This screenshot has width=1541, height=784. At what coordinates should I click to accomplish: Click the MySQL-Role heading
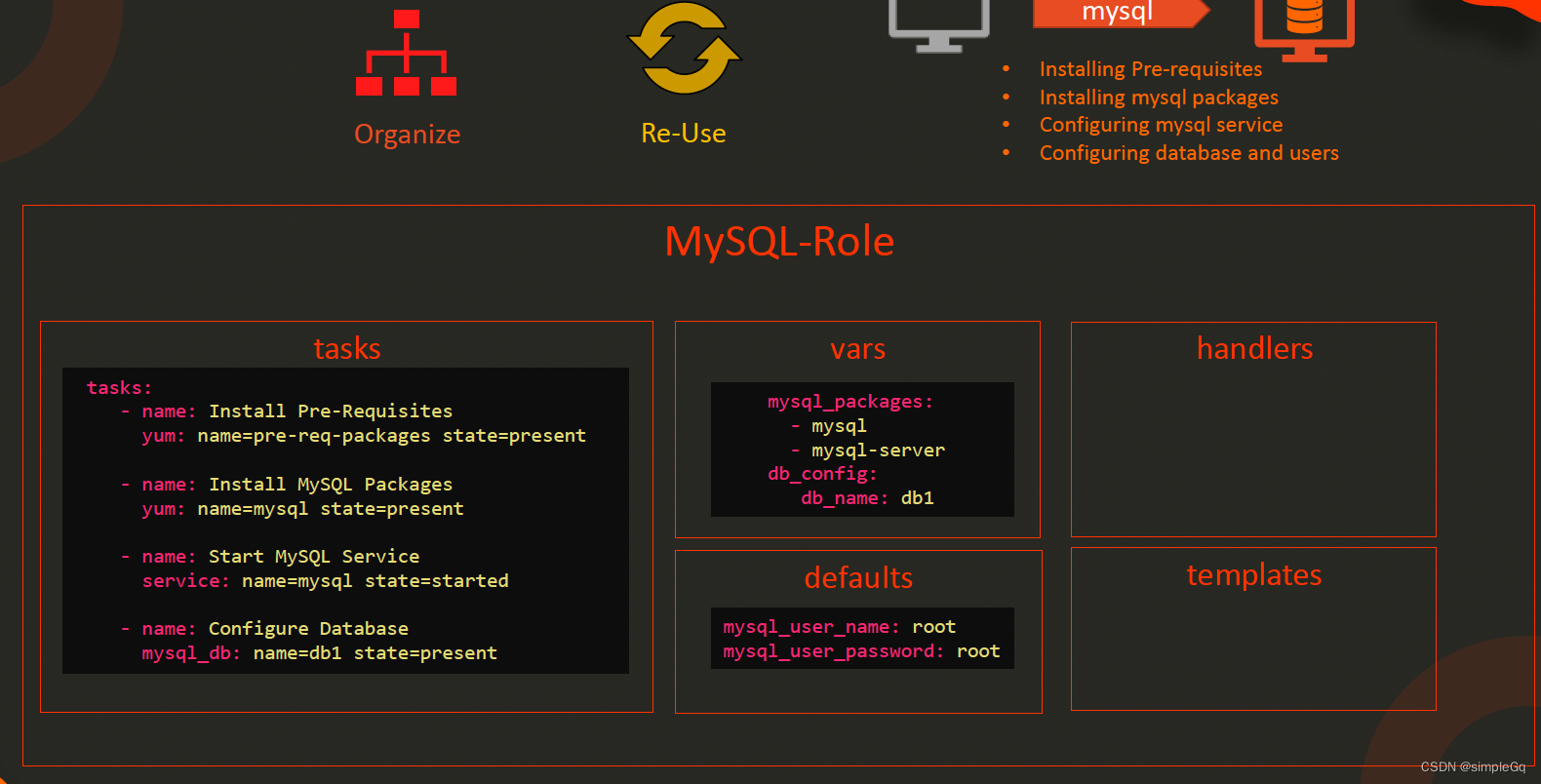point(779,241)
